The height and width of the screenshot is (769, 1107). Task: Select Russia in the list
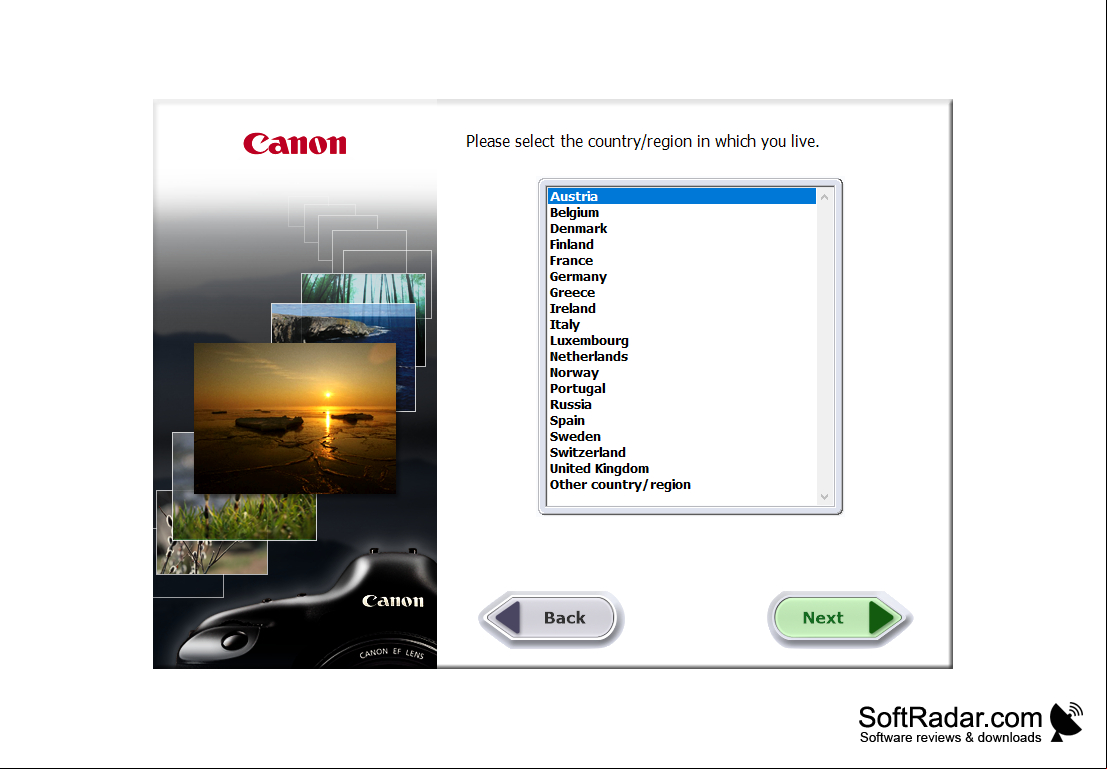pos(681,405)
